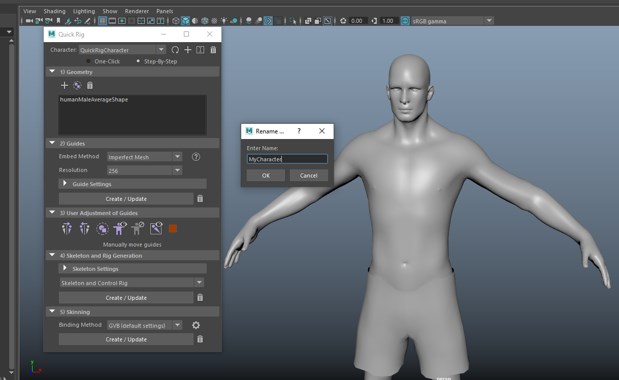
Task: Open the Character QuickRigCharacter dropdown
Action: [x=122, y=50]
